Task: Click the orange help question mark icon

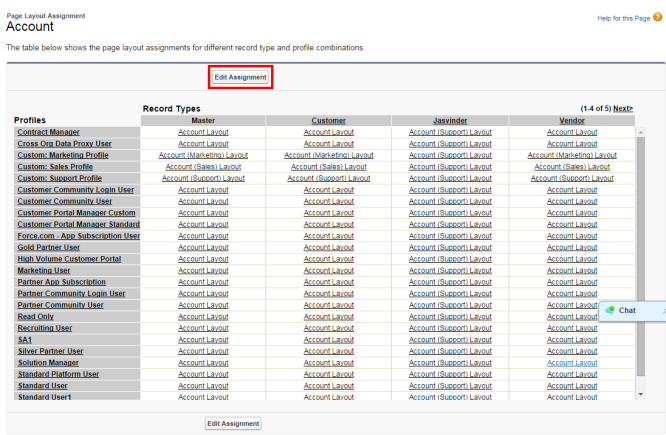Action: pos(657,18)
